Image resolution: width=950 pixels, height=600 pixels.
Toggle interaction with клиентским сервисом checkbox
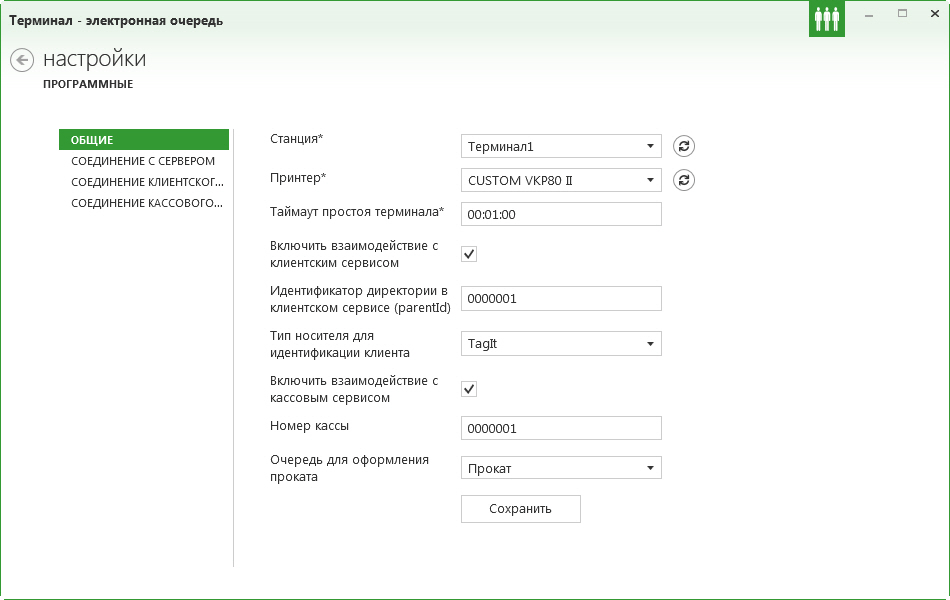tap(469, 254)
